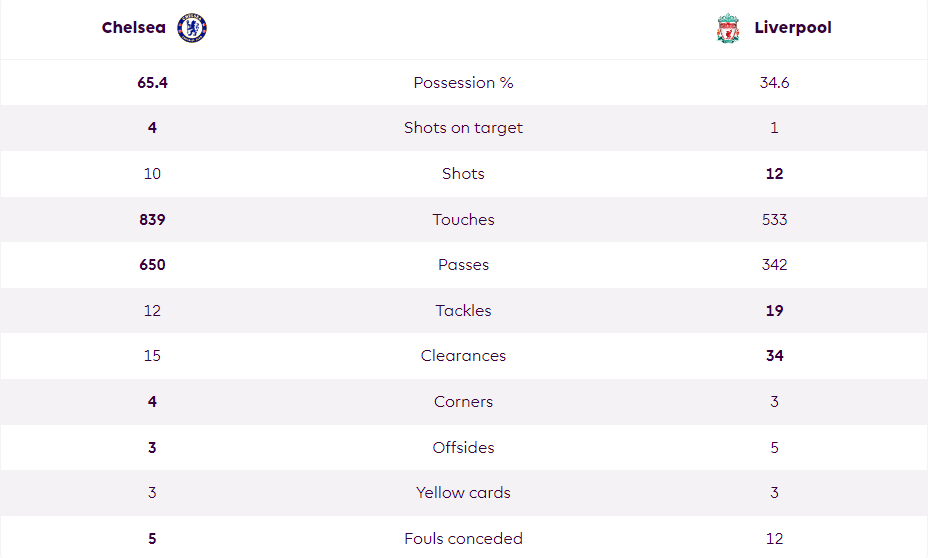Click the Passes stat label
The width and height of the screenshot is (931, 558).
(463, 265)
